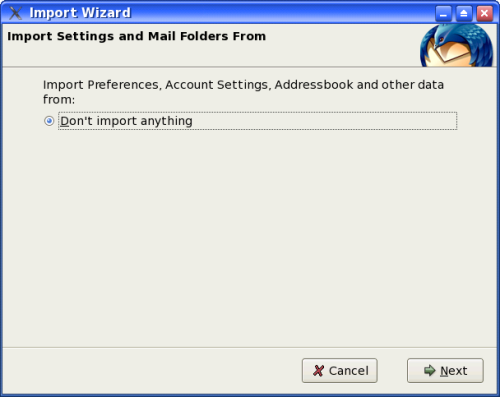The height and width of the screenshot is (397, 500).
Task: Select the "Don't import anything" radio button
Action: click(49, 121)
